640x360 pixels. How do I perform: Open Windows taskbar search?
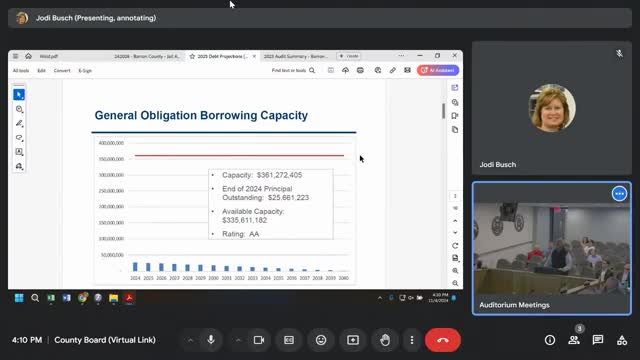coord(35,298)
